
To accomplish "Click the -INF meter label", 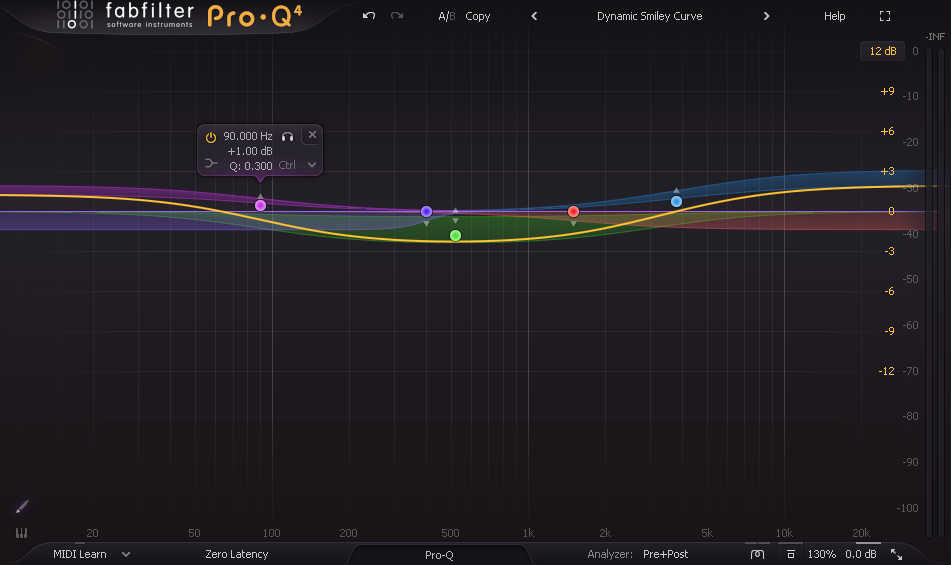I will coord(935,36).
